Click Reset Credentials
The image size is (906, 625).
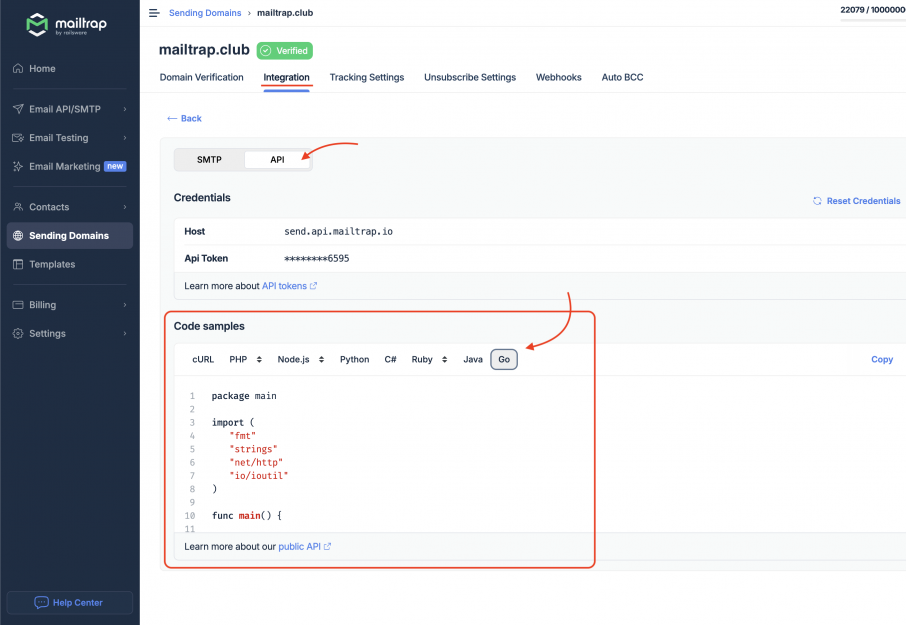point(856,200)
